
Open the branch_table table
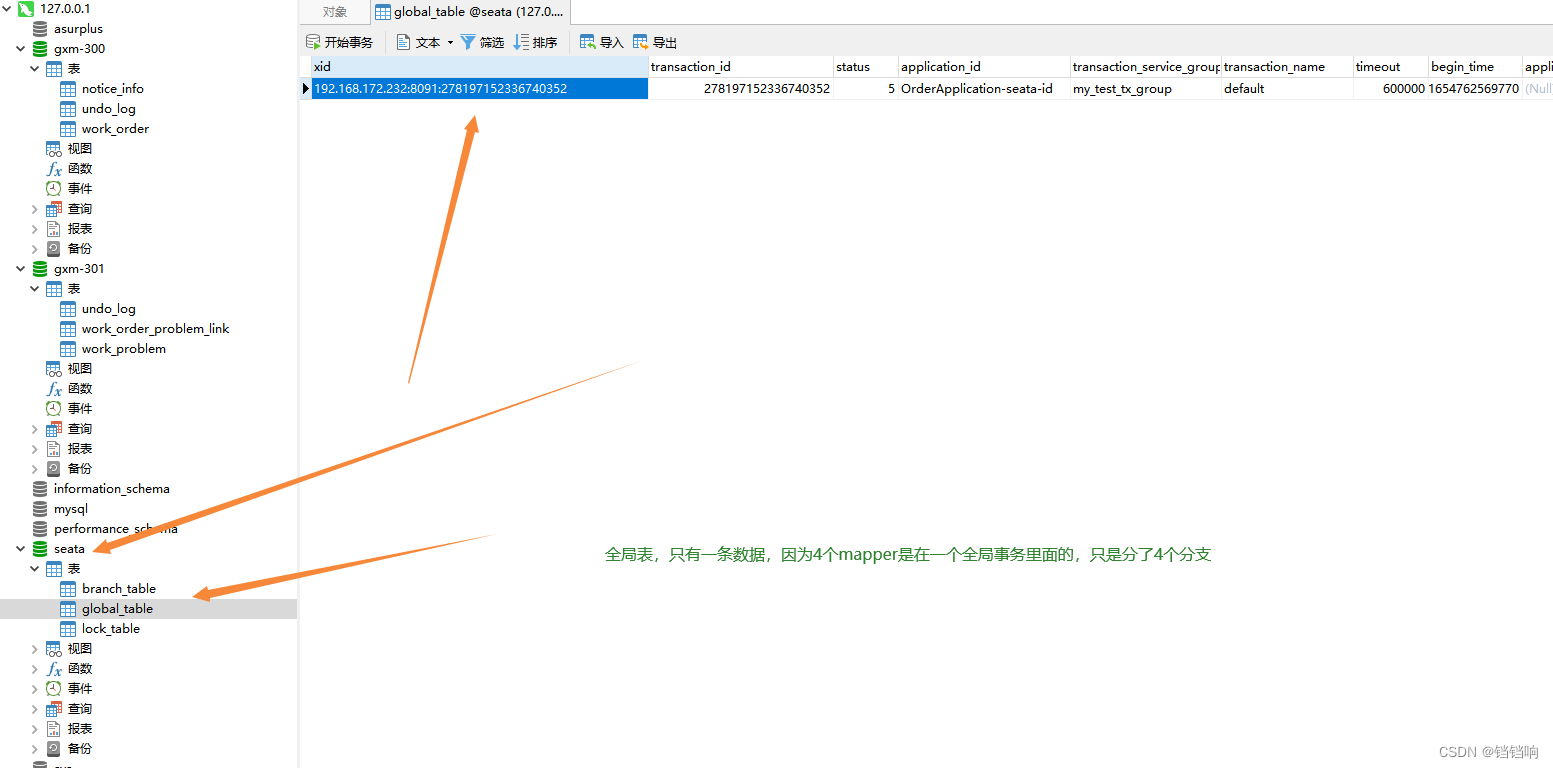pyautogui.click(x=118, y=588)
